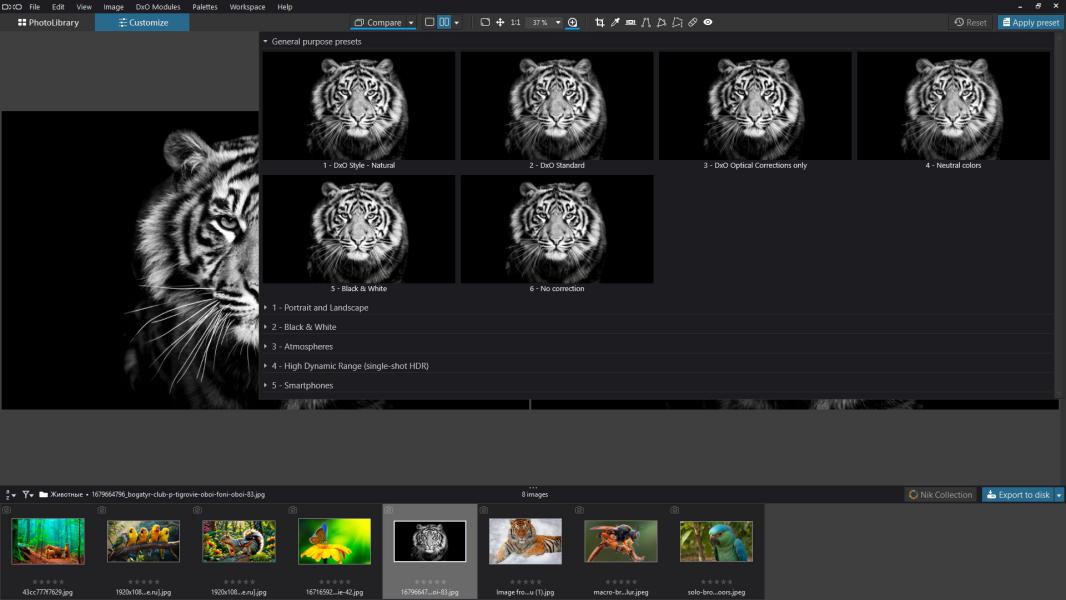
Task: Open the filmstrip filter icon
Action: pyautogui.click(x=28, y=494)
